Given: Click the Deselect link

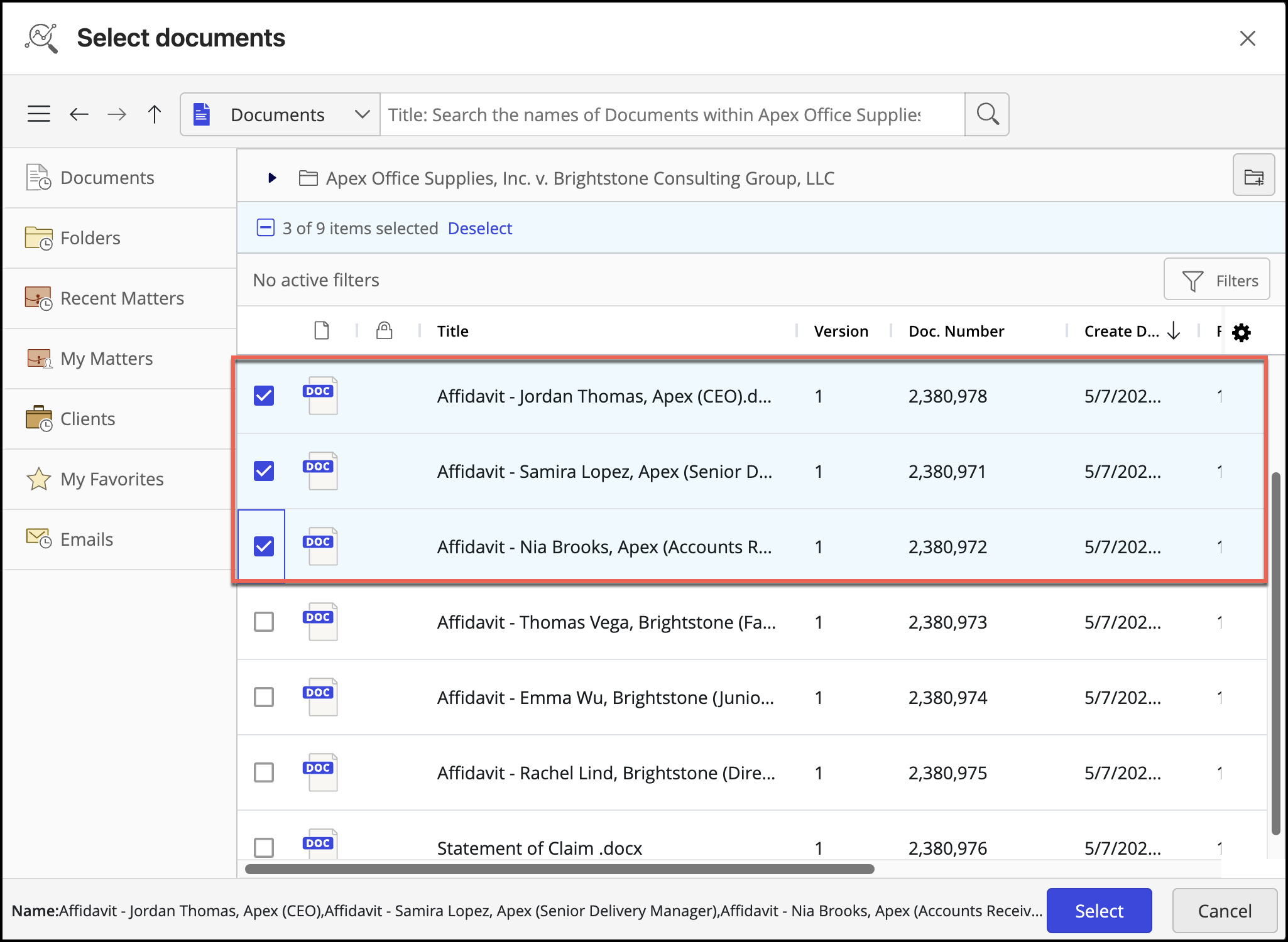Looking at the screenshot, I should (480, 229).
